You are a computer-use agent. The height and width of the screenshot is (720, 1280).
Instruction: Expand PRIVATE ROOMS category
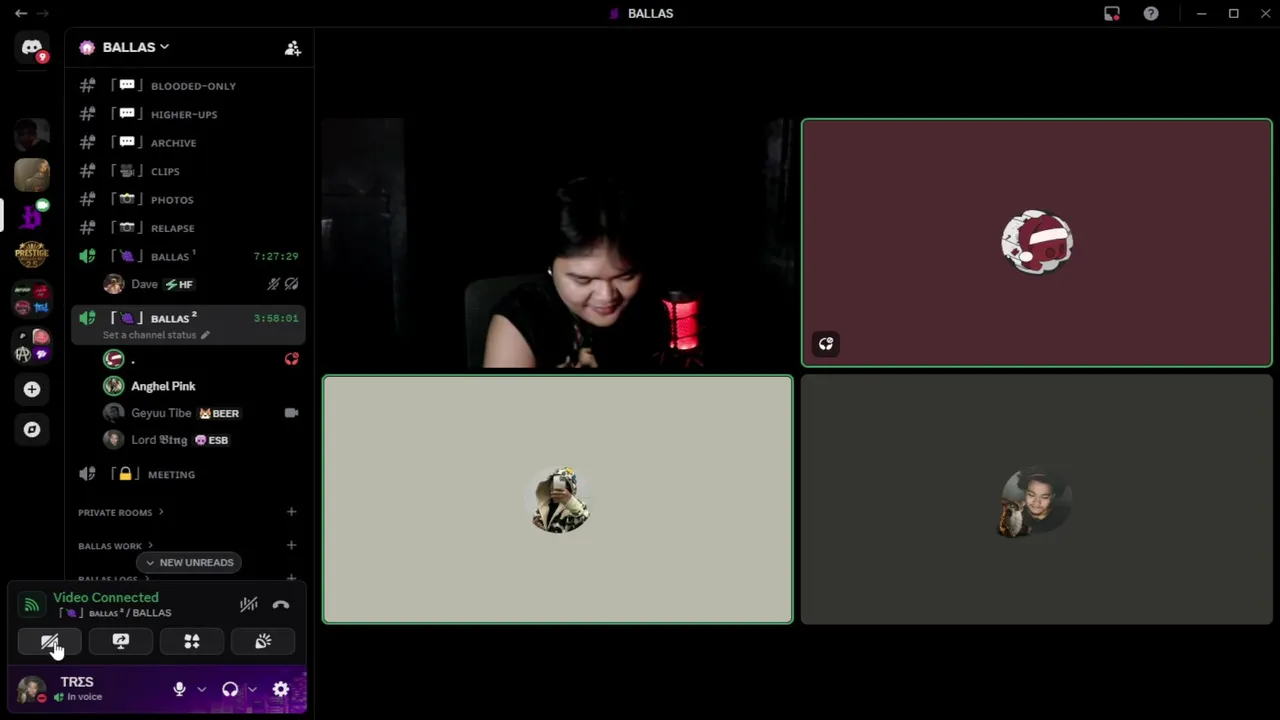coord(121,512)
